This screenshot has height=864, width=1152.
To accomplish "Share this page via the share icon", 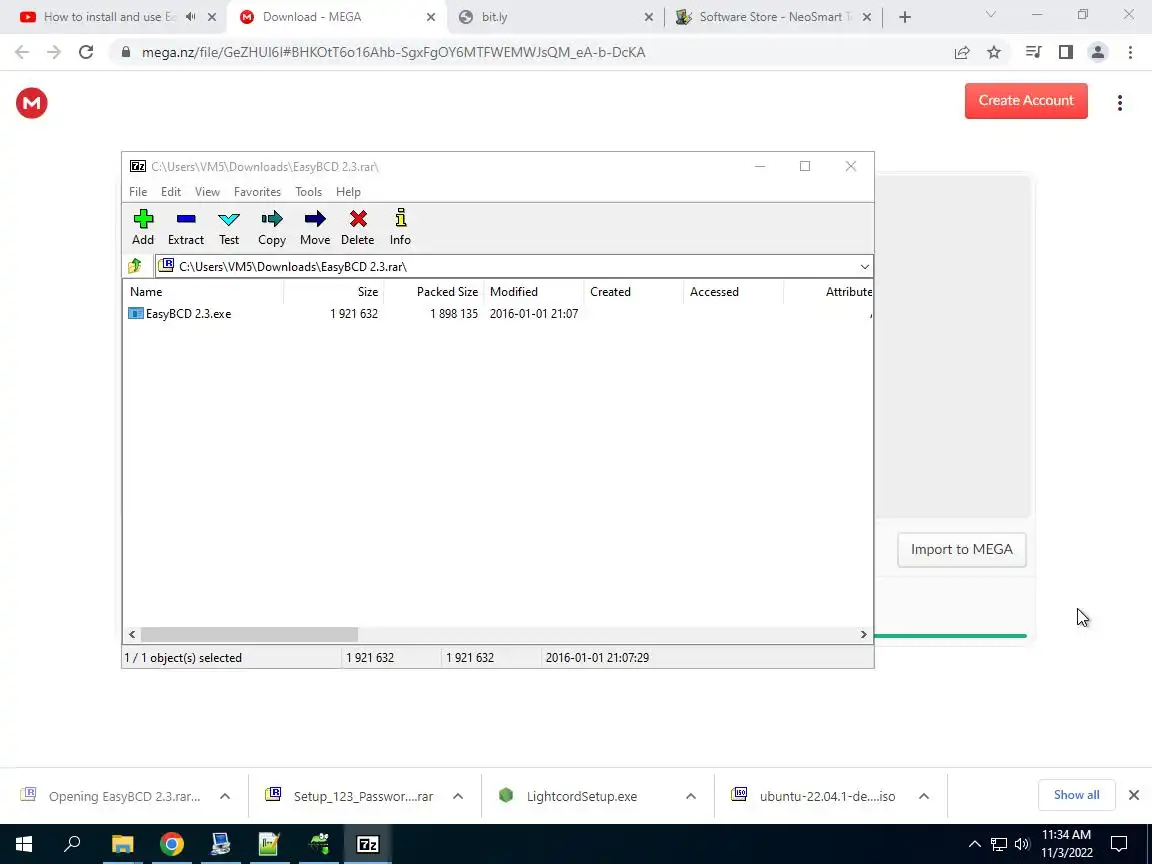I will pos(962,52).
